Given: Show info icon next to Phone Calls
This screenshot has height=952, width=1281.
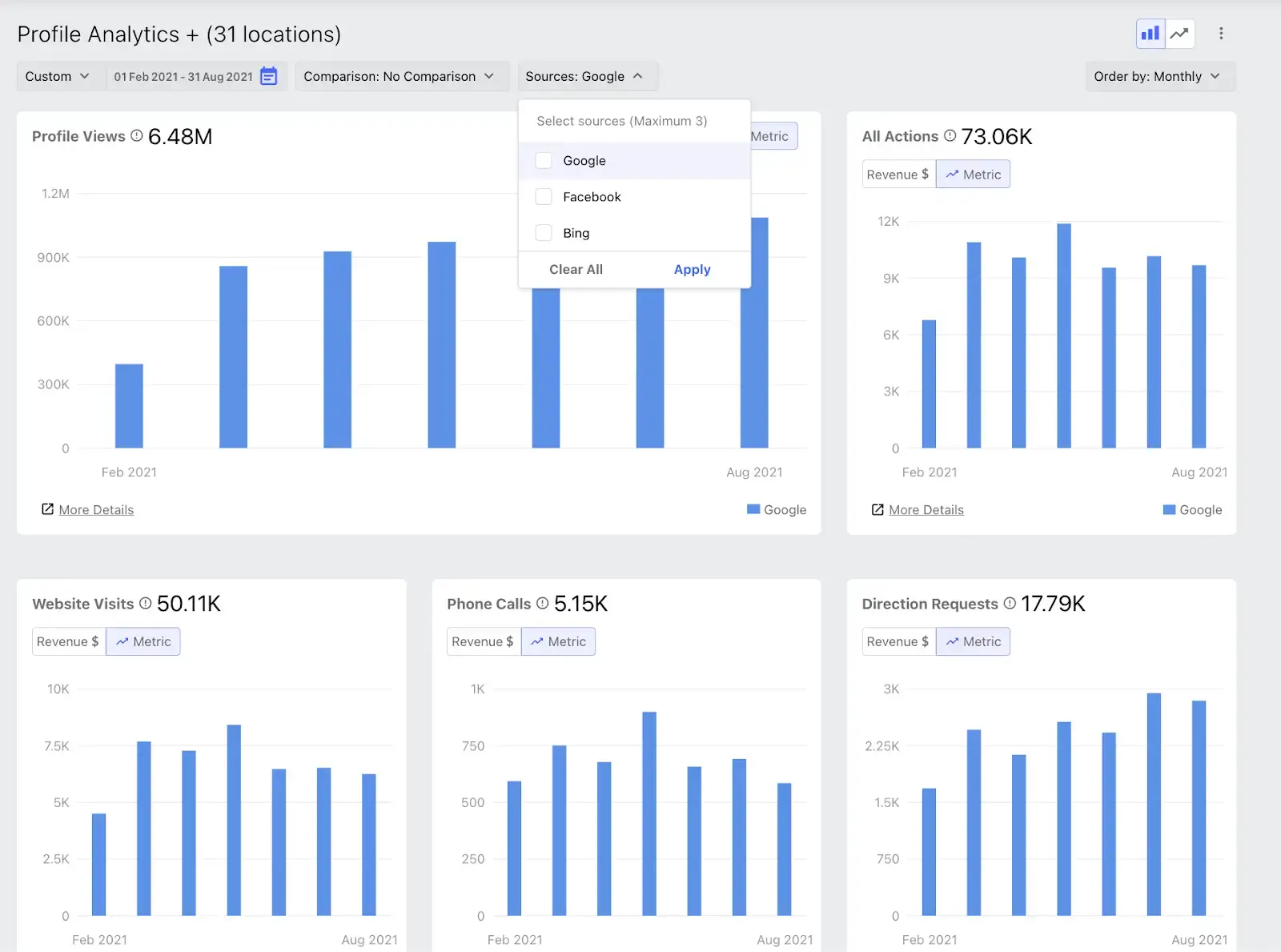Looking at the screenshot, I should tap(543, 604).
